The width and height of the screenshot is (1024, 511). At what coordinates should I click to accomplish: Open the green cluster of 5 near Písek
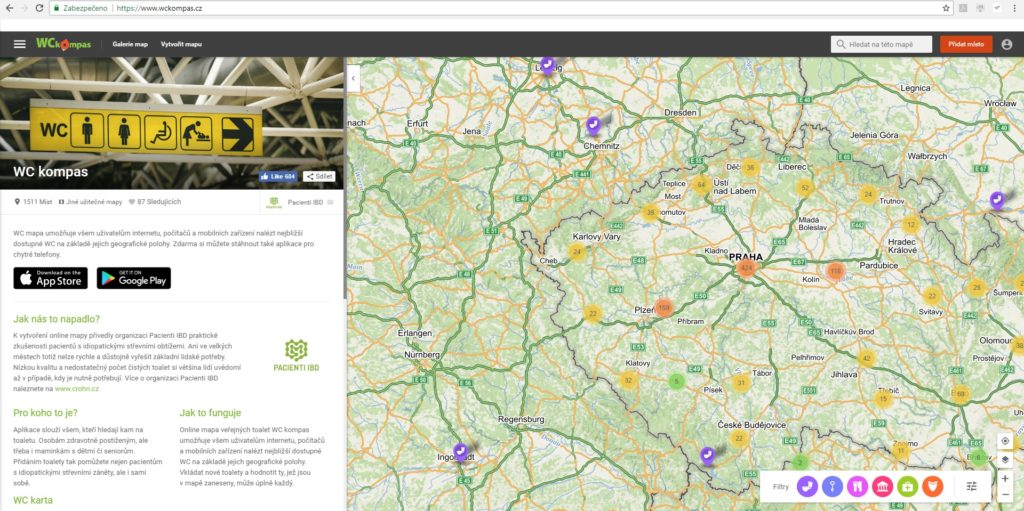(677, 381)
